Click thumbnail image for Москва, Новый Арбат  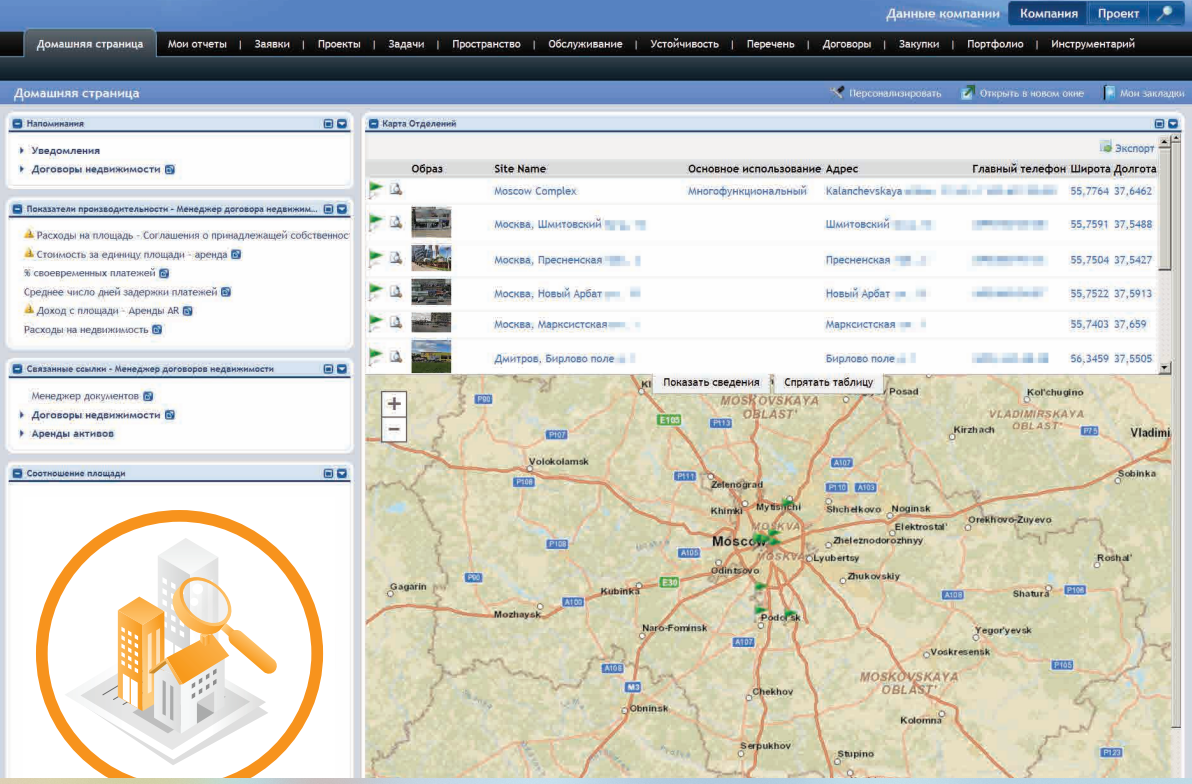click(x=431, y=292)
